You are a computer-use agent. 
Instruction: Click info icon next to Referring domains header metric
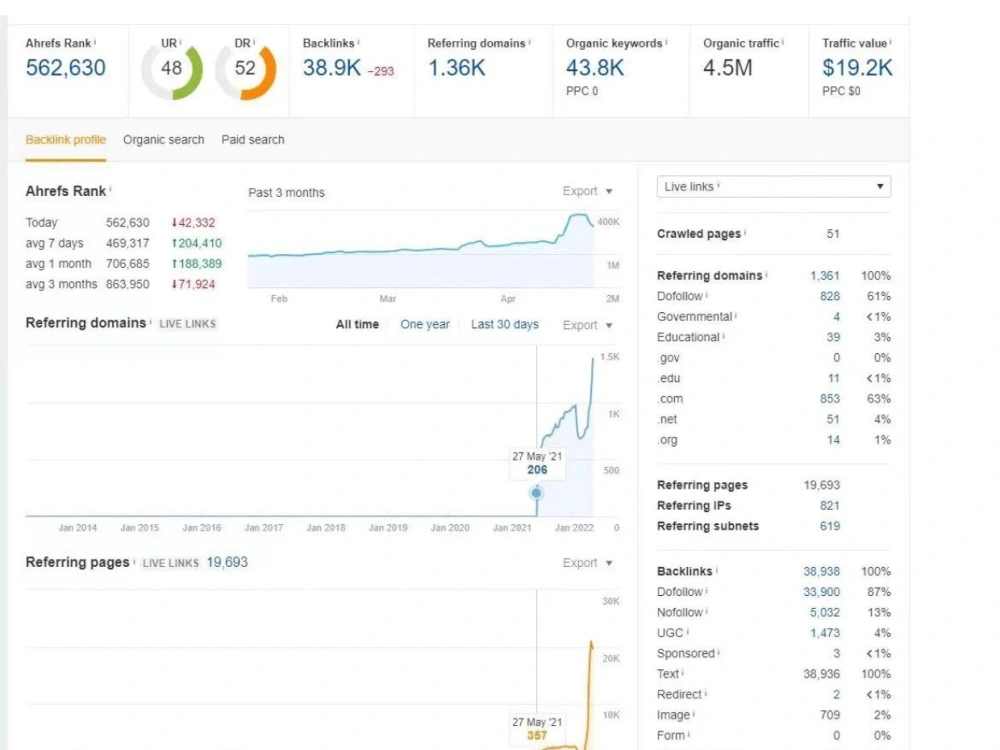(529, 41)
